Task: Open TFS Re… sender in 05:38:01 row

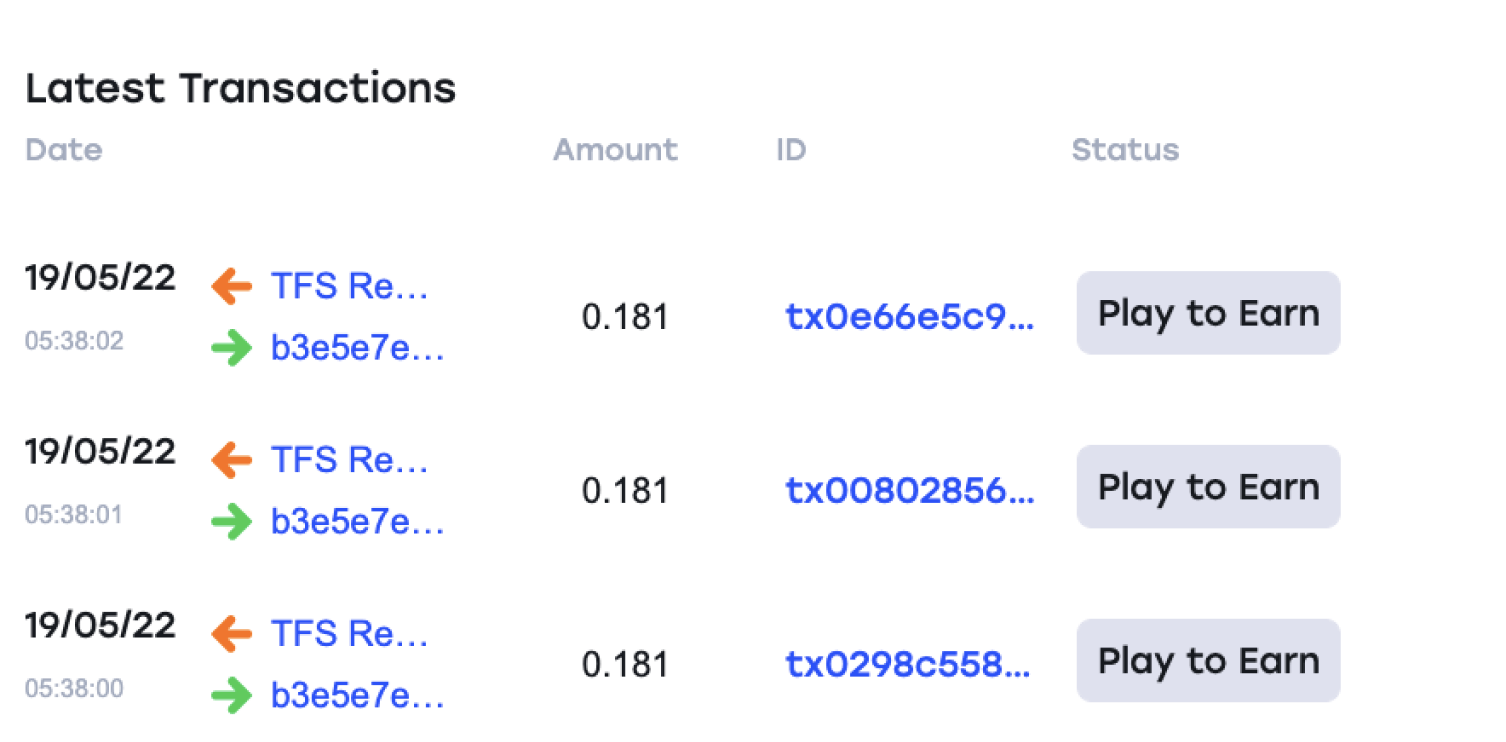Action: tap(350, 461)
